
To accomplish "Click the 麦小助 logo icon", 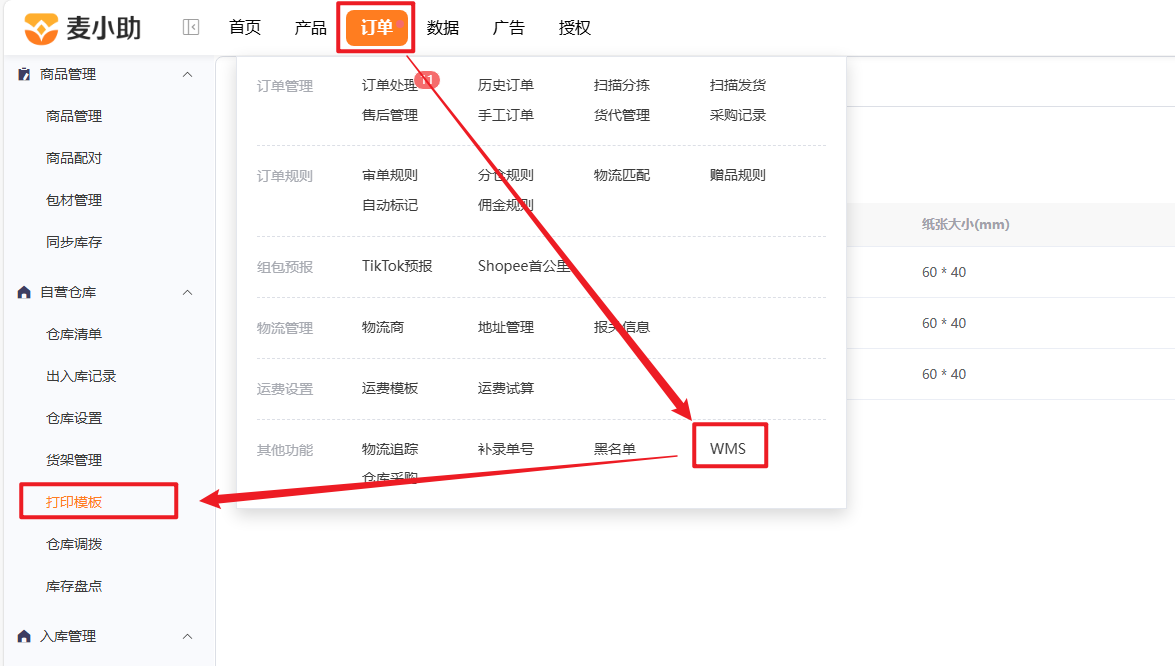I will (x=41, y=28).
